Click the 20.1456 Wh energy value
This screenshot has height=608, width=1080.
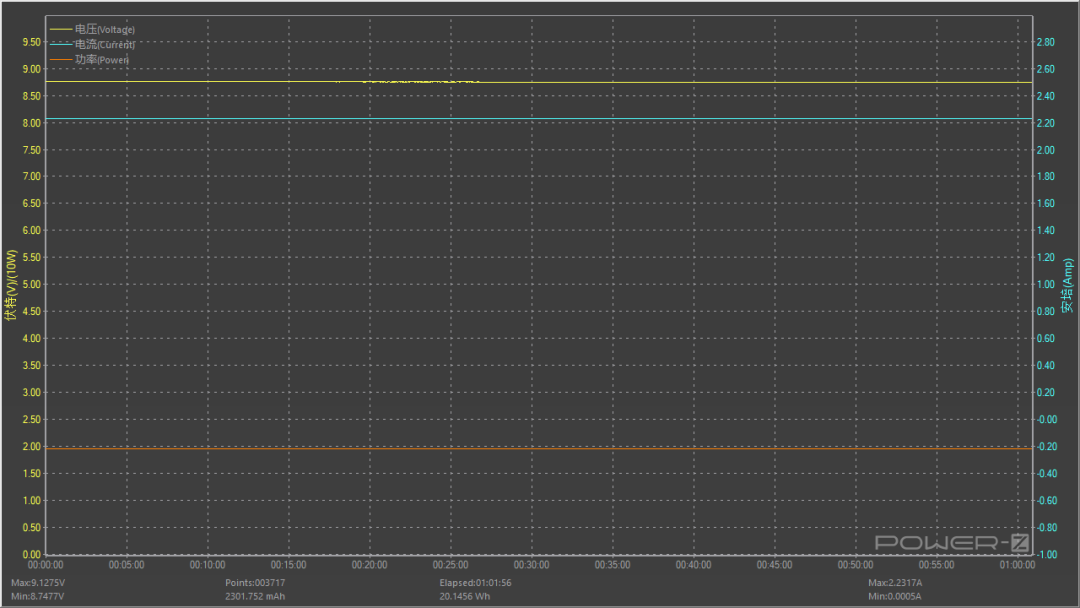click(465, 596)
